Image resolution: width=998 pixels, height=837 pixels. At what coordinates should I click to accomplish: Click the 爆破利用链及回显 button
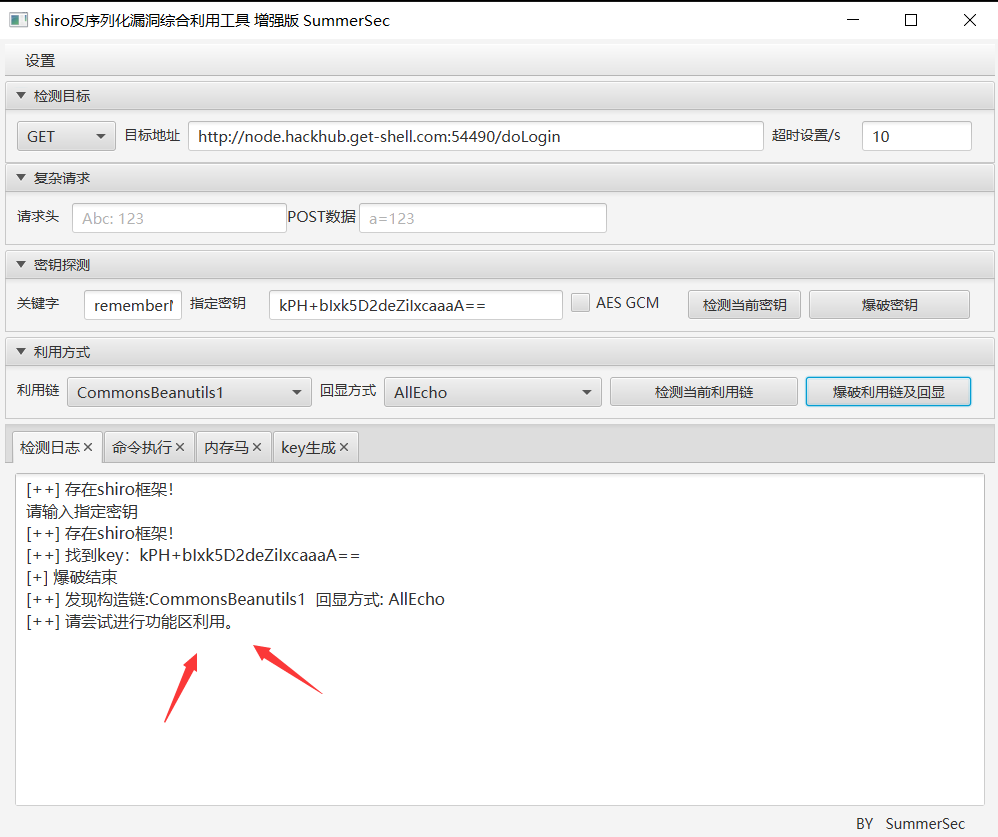click(x=888, y=391)
